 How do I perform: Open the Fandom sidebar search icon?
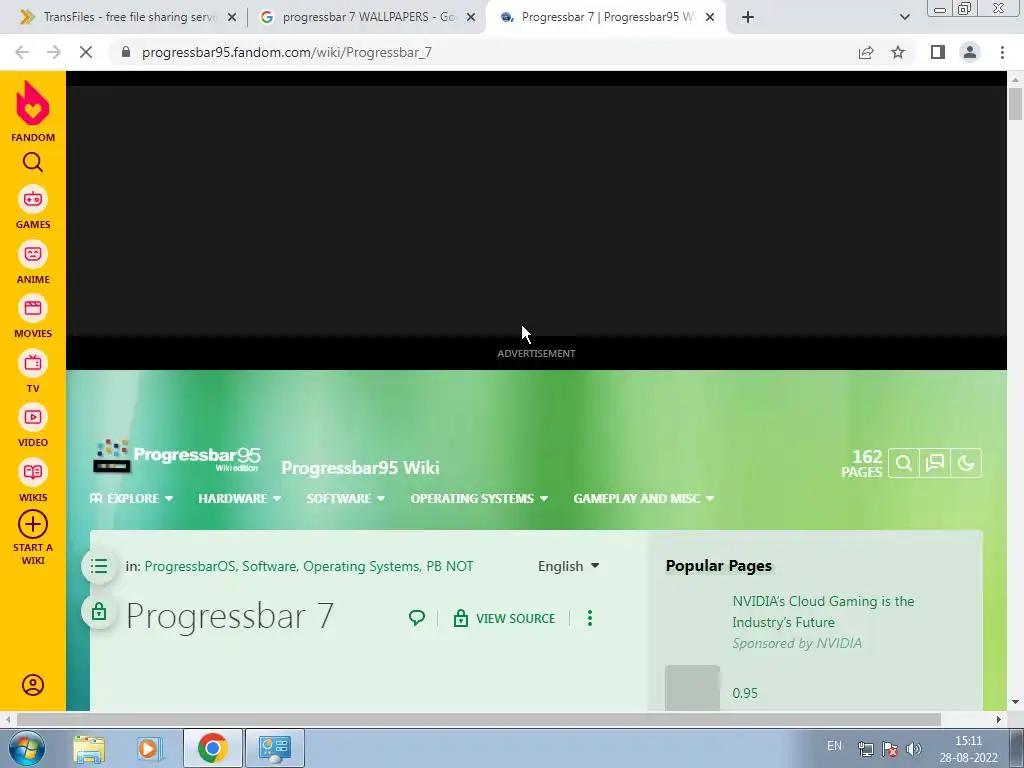(x=33, y=162)
